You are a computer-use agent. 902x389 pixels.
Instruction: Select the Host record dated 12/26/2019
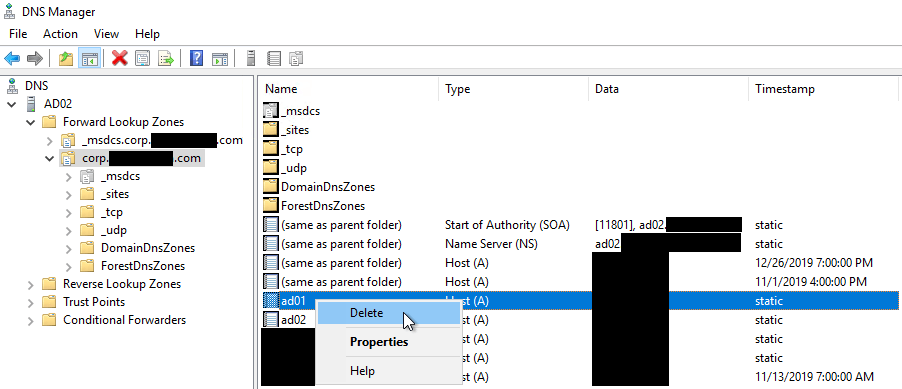(580, 263)
